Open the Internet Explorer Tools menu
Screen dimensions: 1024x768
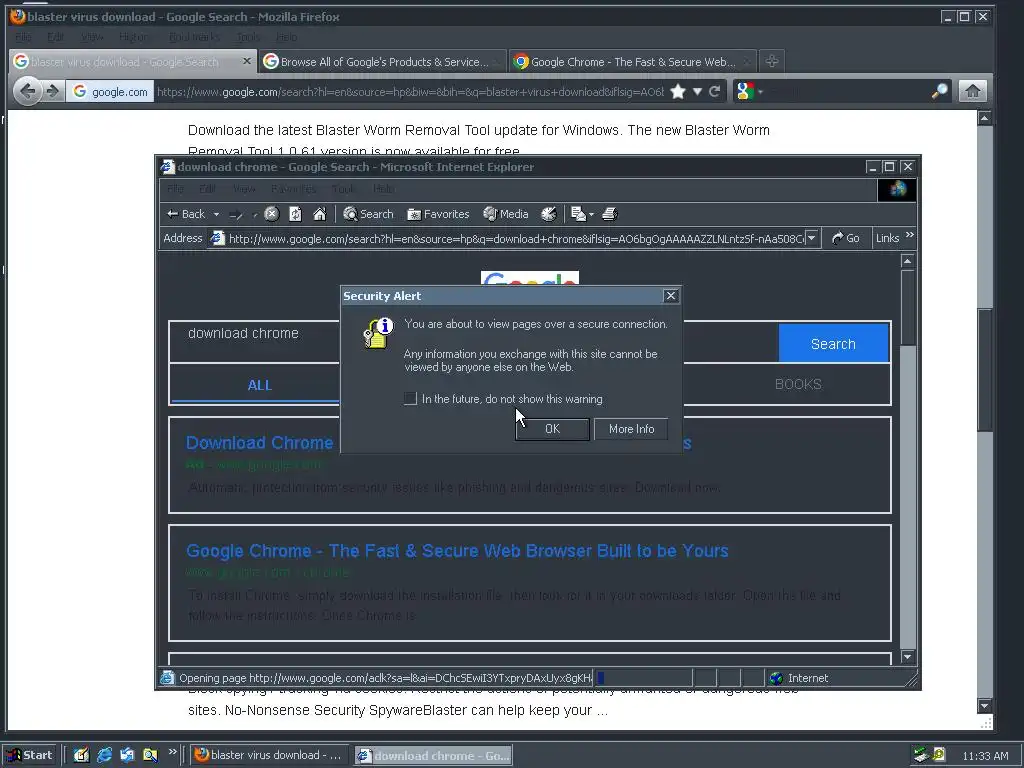tap(343, 189)
